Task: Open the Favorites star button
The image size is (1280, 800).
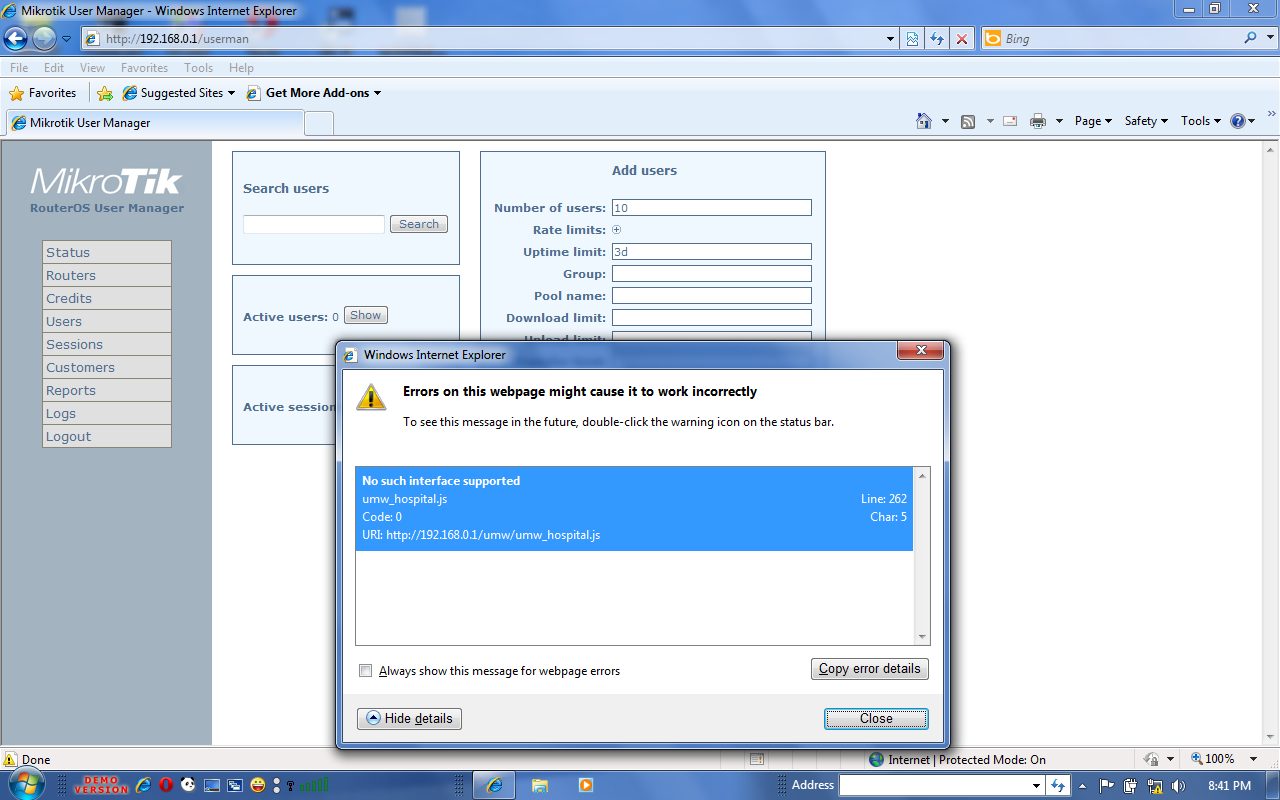Action: [43, 93]
